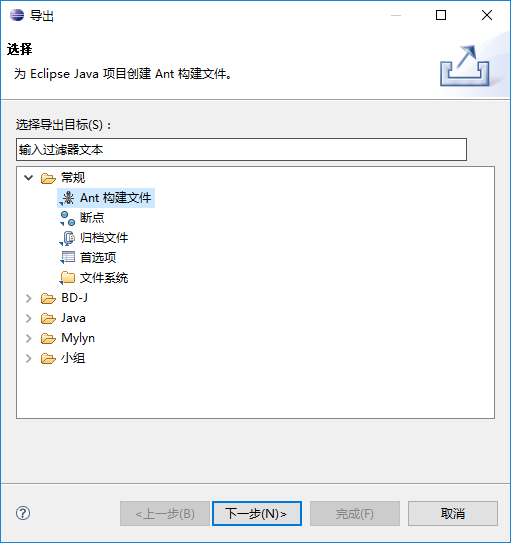
Task: Select the 断点 tree item label
Action: tap(92, 218)
